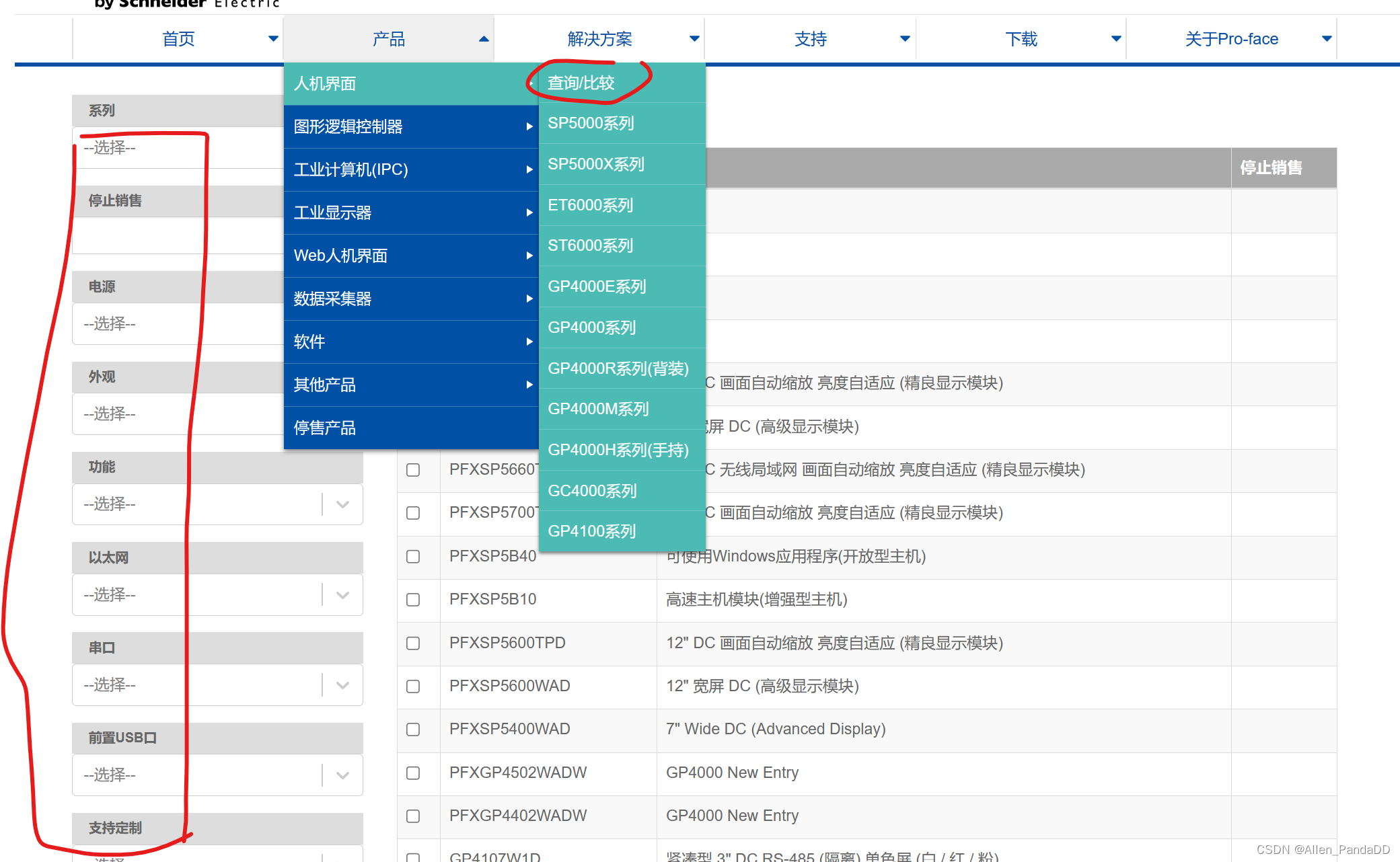The width and height of the screenshot is (1400, 862).
Task: Open SP5000X系列 submenu item
Action: coord(622,164)
